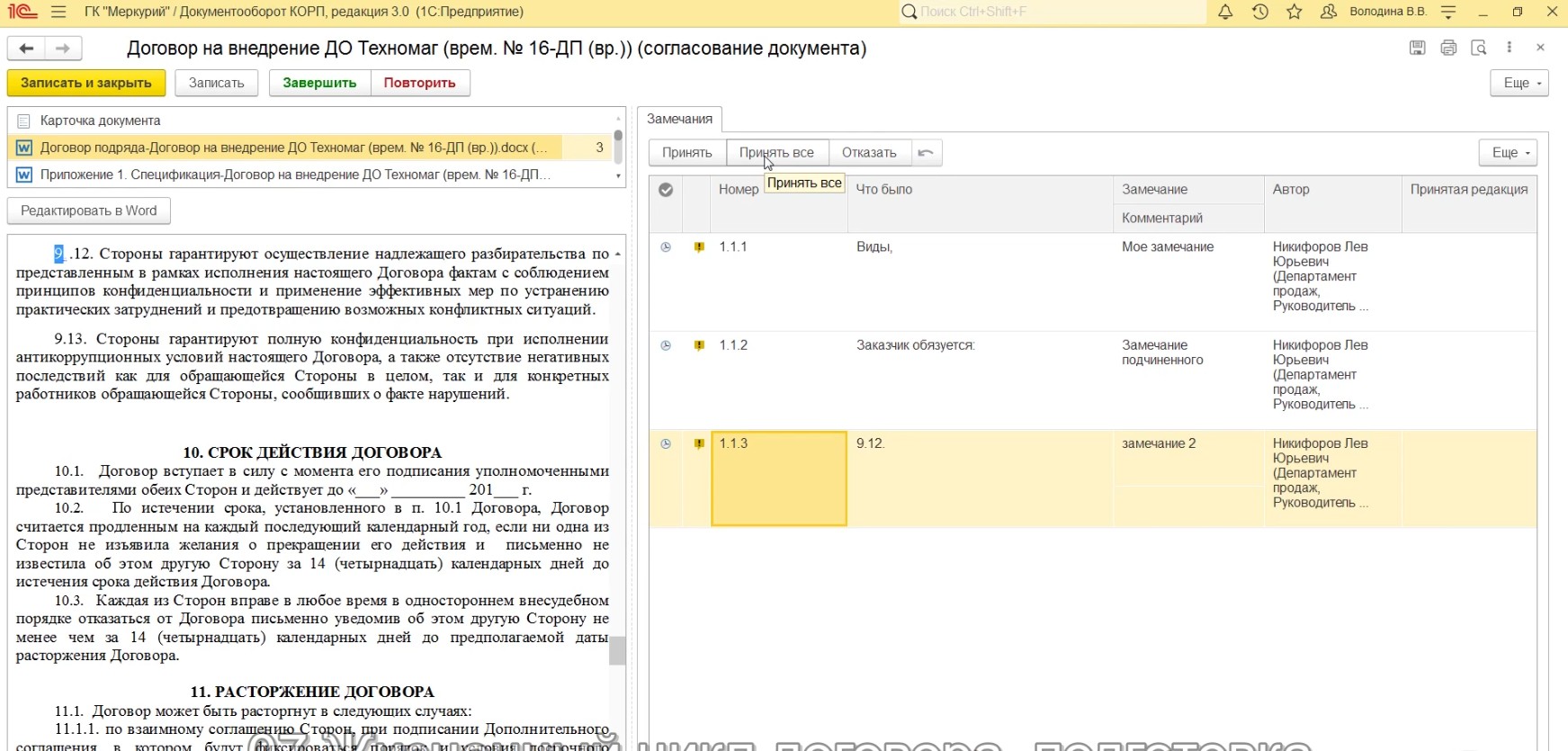Click the Word file icon of Договор подряда
This screenshot has height=751, width=1568.
click(x=24, y=148)
